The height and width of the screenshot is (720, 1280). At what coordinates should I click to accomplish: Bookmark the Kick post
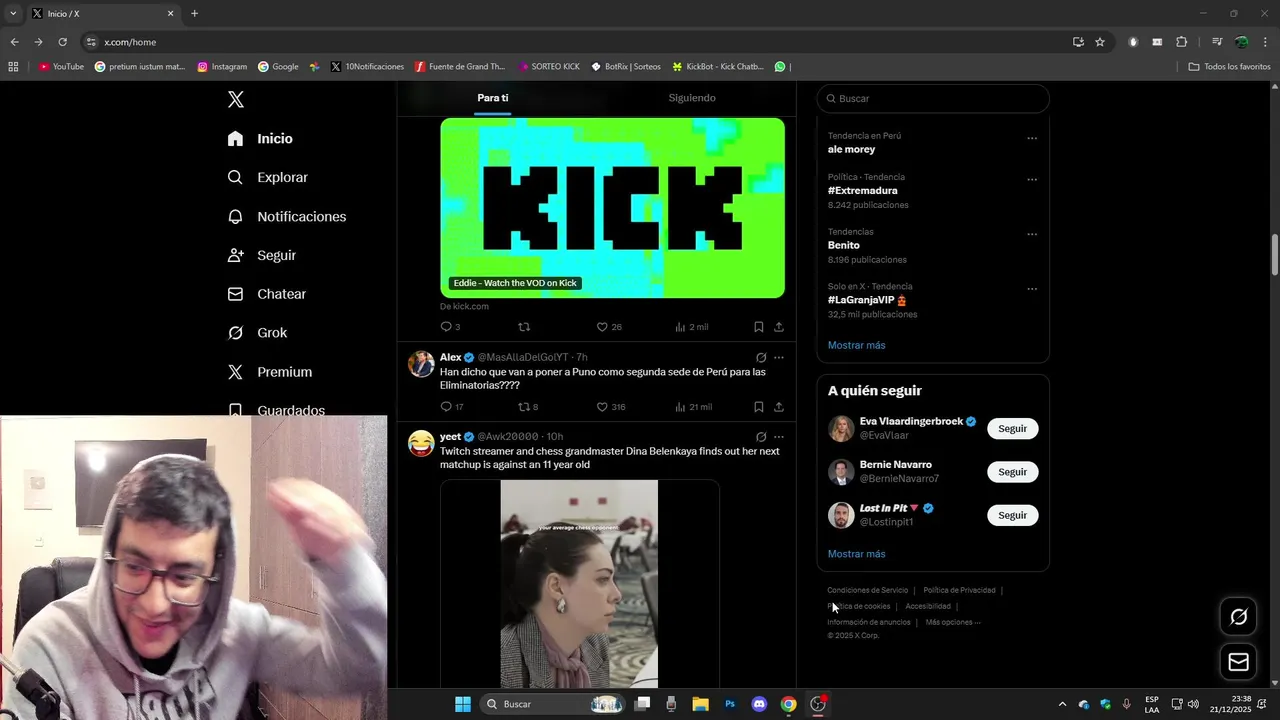click(759, 327)
